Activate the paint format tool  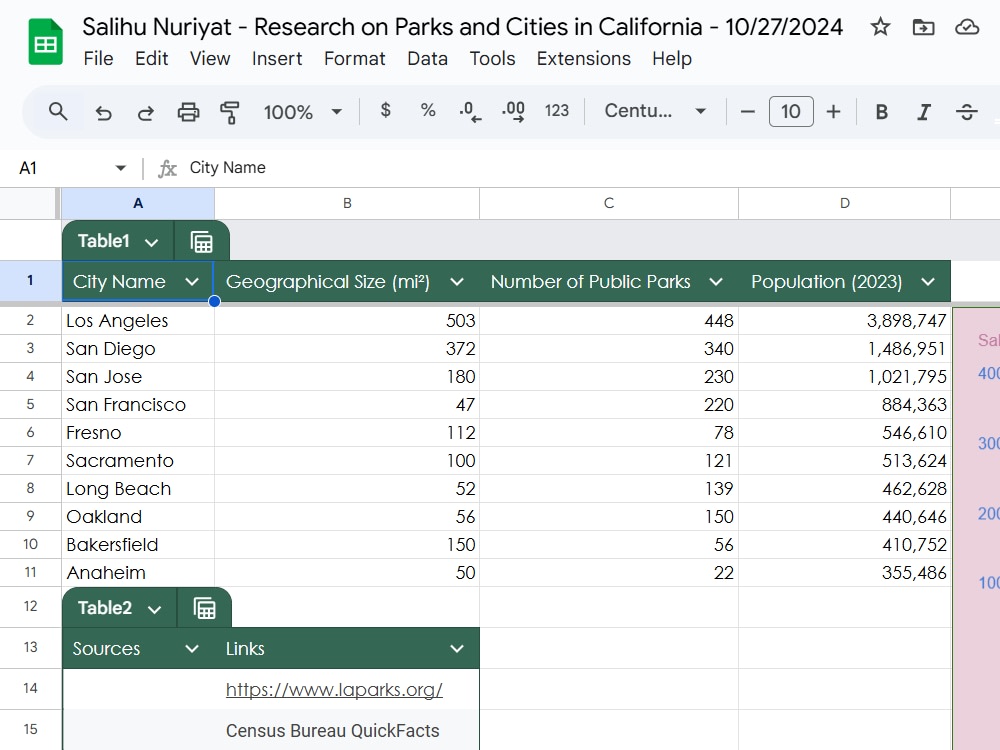pos(230,112)
